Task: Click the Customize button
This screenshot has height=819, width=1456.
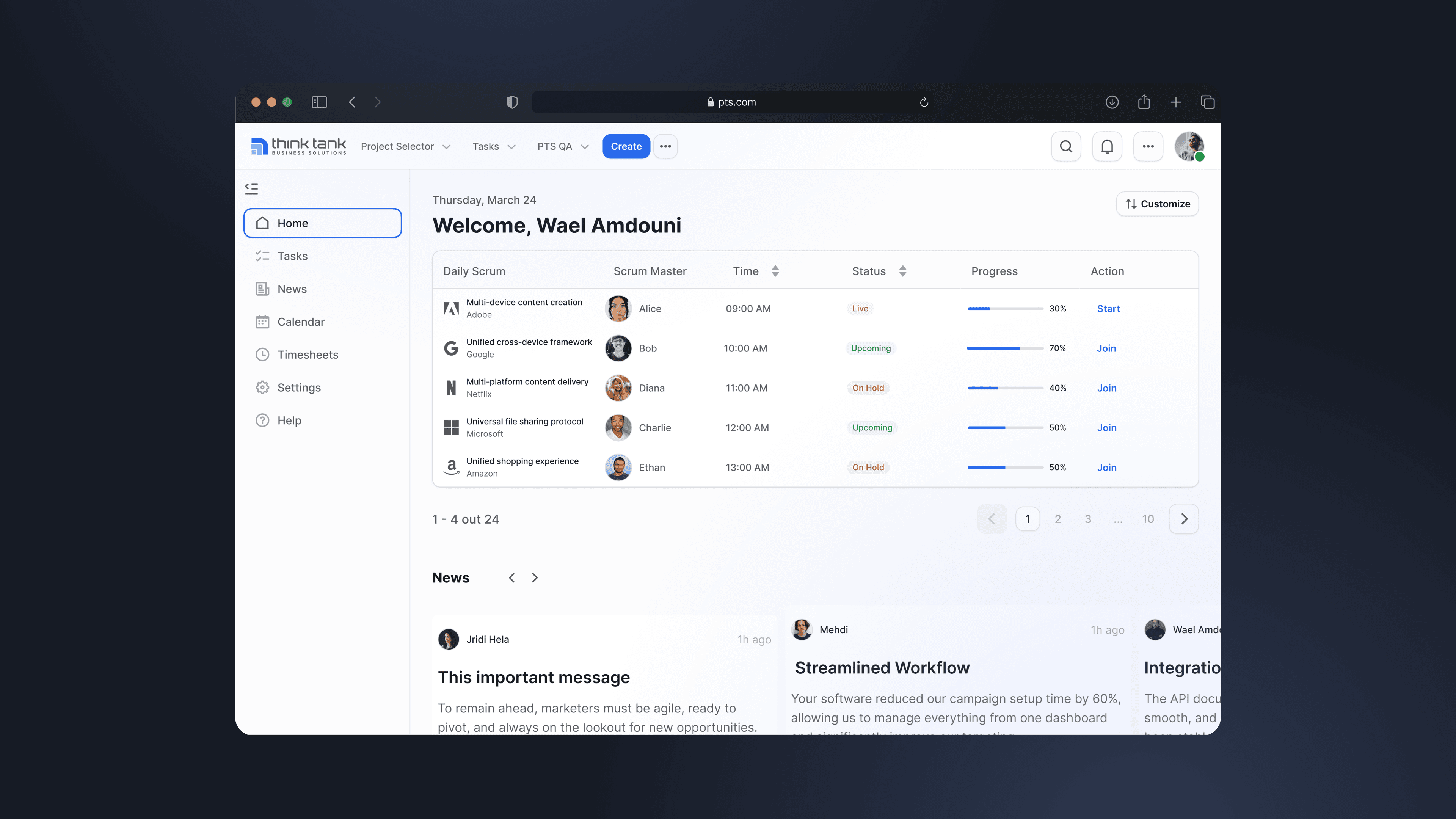Action: pos(1157,204)
